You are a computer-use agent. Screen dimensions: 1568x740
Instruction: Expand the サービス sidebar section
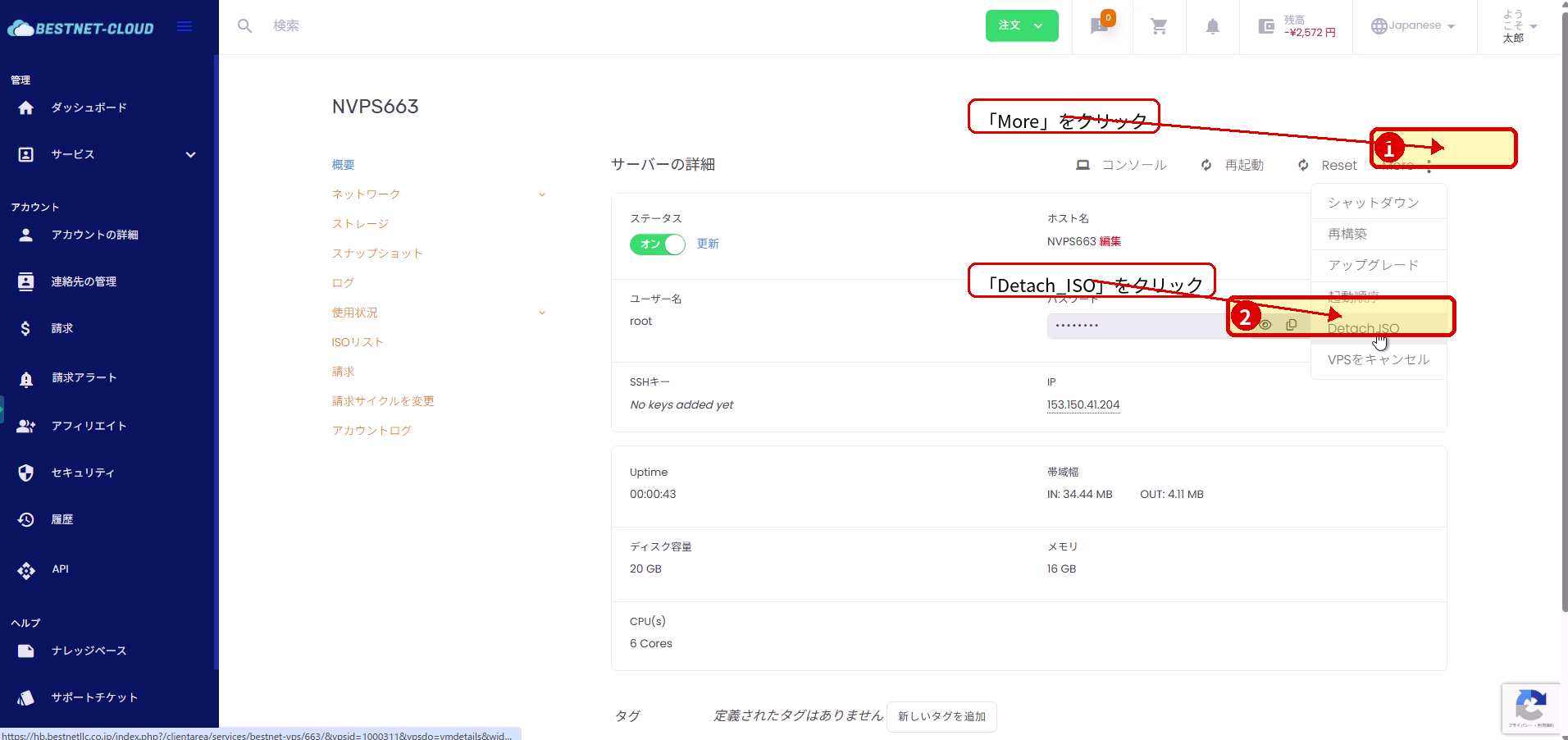(190, 154)
